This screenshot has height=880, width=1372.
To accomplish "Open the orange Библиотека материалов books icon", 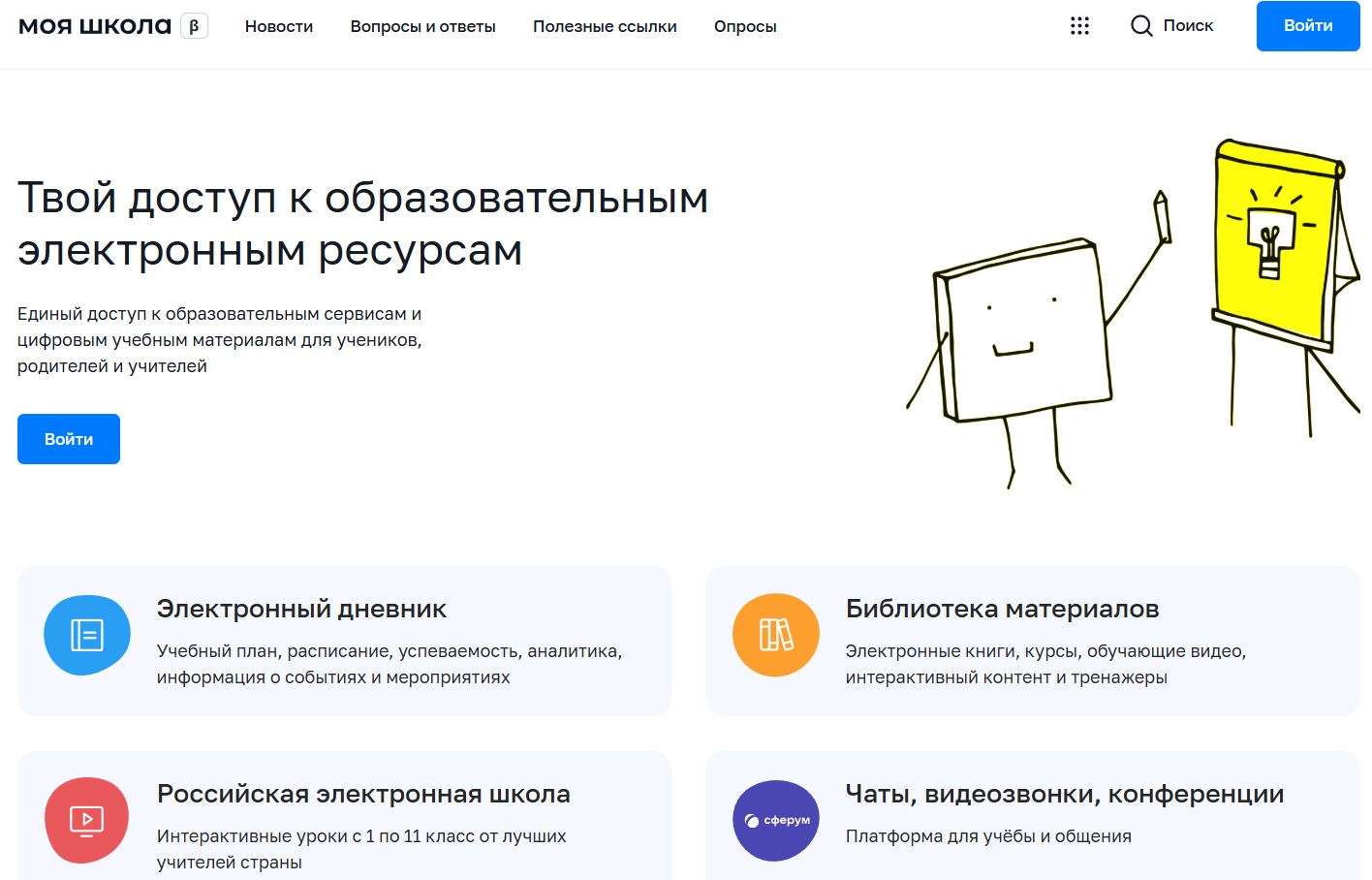I will click(x=776, y=635).
